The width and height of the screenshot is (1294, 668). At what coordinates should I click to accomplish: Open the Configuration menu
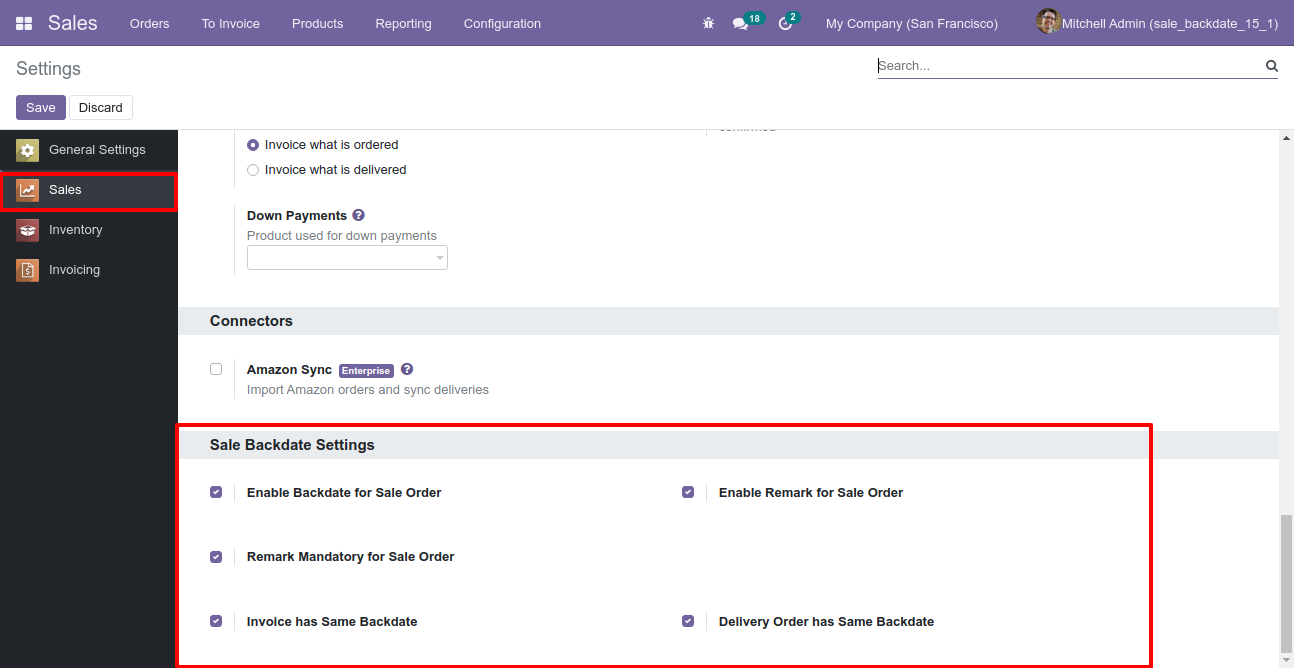502,23
